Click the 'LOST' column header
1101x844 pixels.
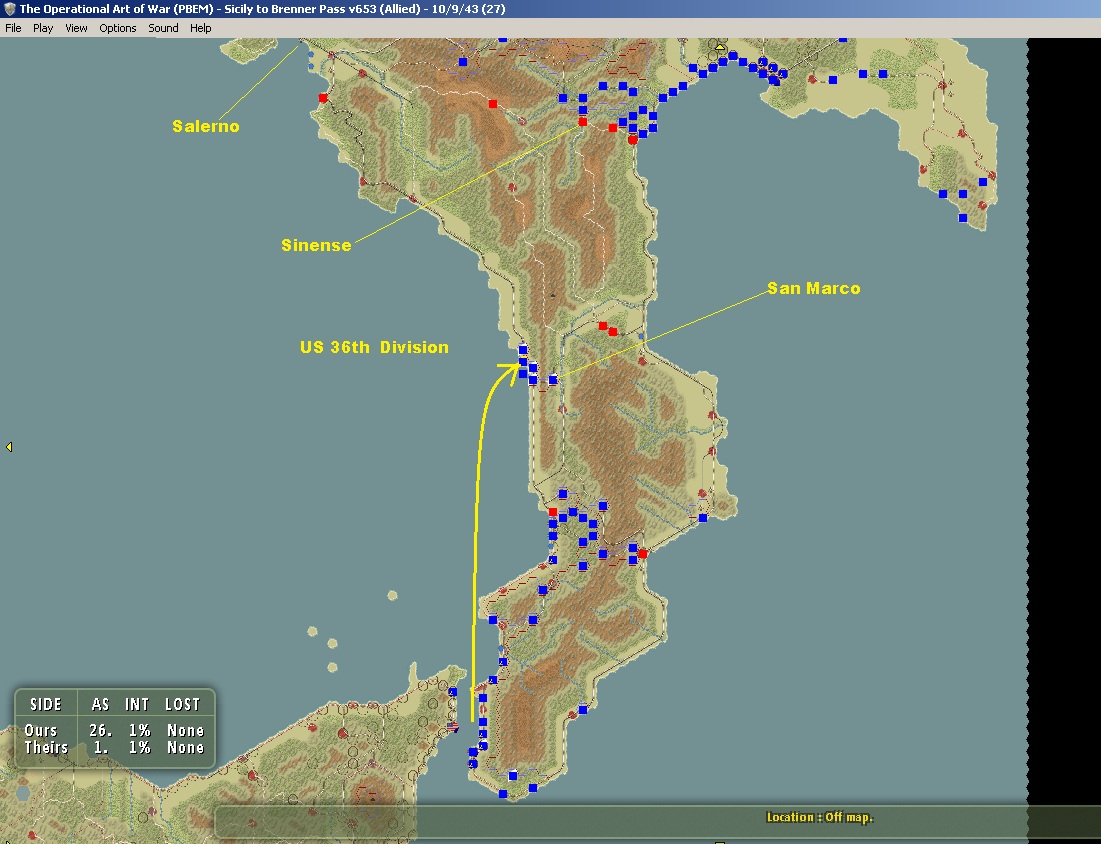pyautogui.click(x=183, y=704)
